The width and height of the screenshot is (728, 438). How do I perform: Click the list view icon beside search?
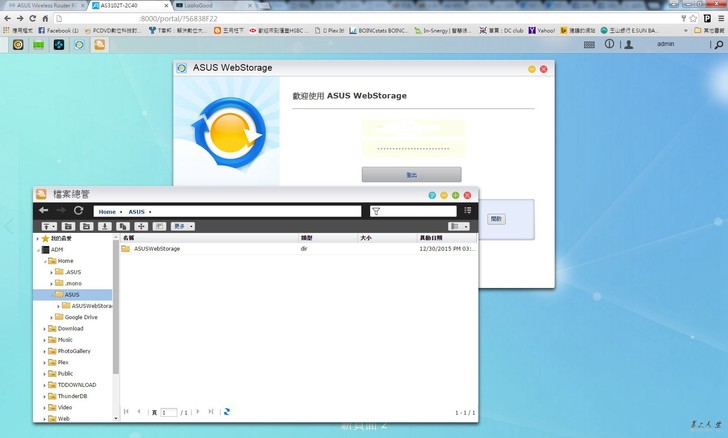467,211
